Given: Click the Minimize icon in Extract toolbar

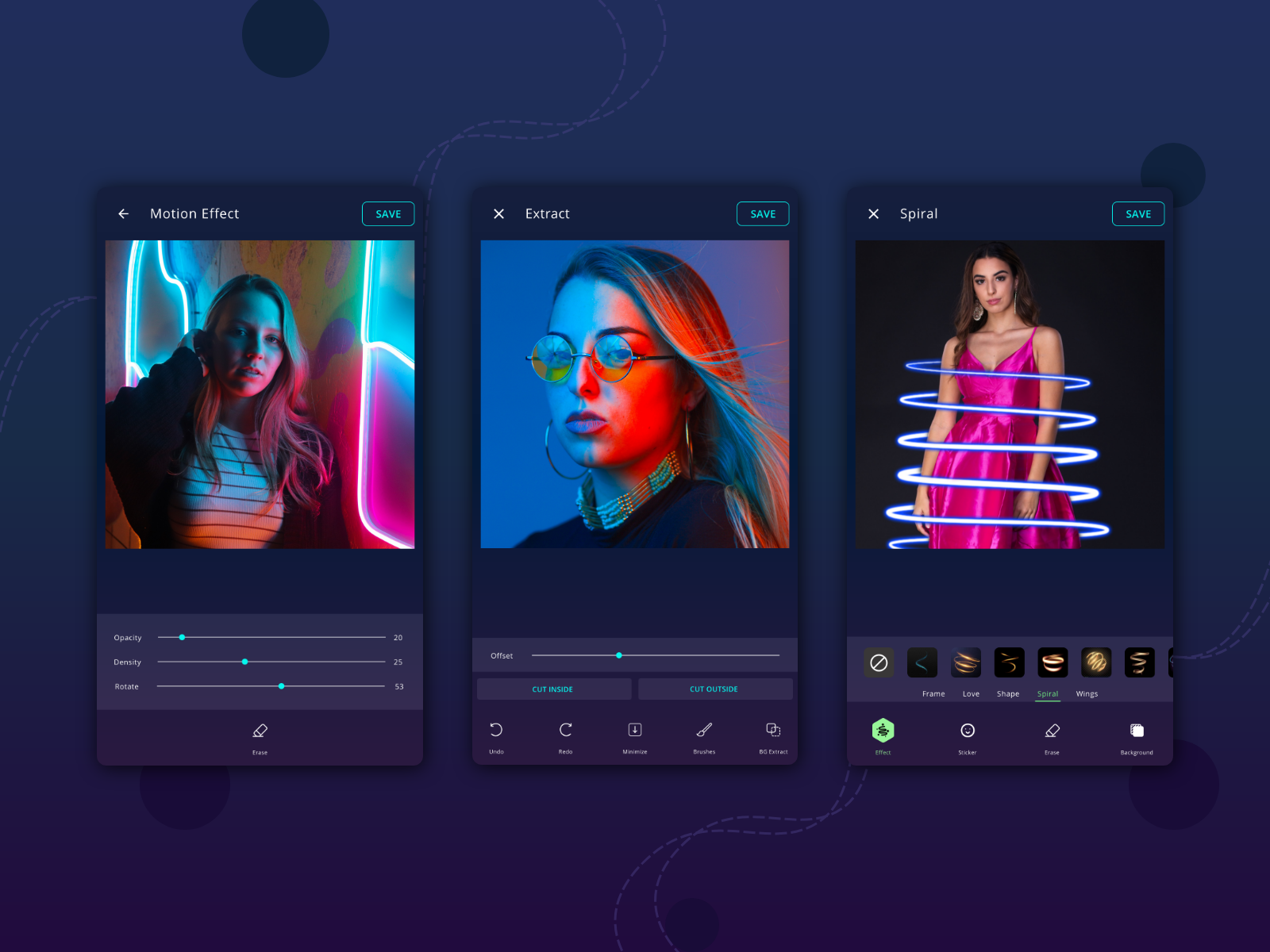Looking at the screenshot, I should pyautogui.click(x=635, y=730).
